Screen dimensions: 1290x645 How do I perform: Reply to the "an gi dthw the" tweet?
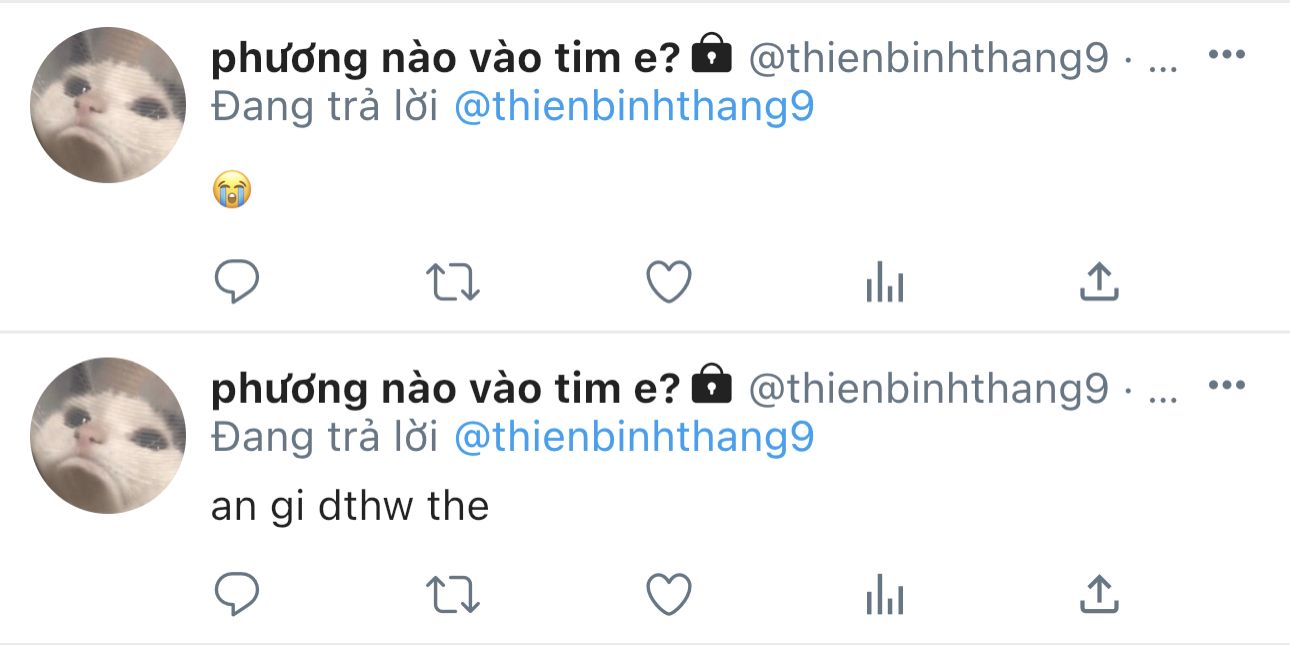[237, 595]
